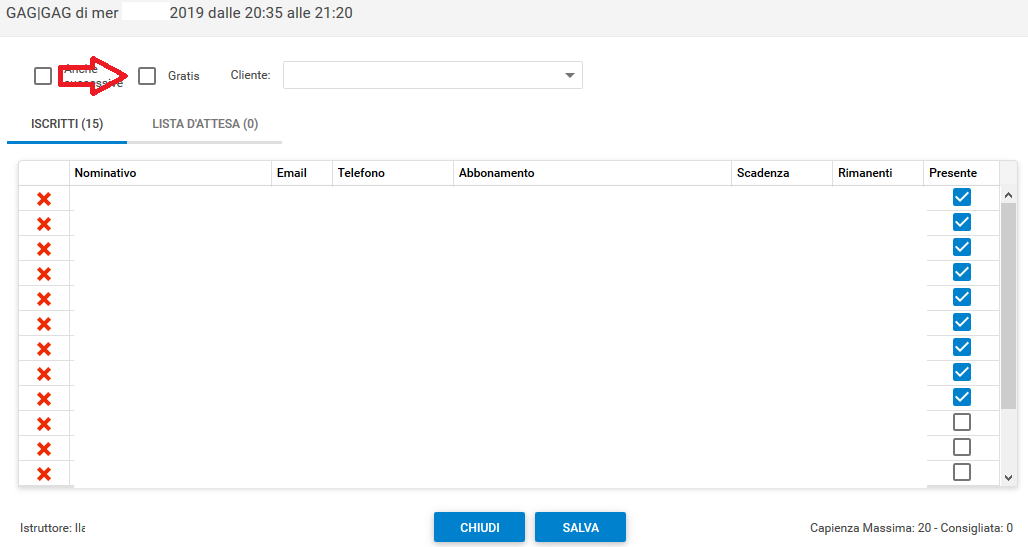Click the red X in the first row
This screenshot has height=547, width=1028.
click(x=44, y=199)
